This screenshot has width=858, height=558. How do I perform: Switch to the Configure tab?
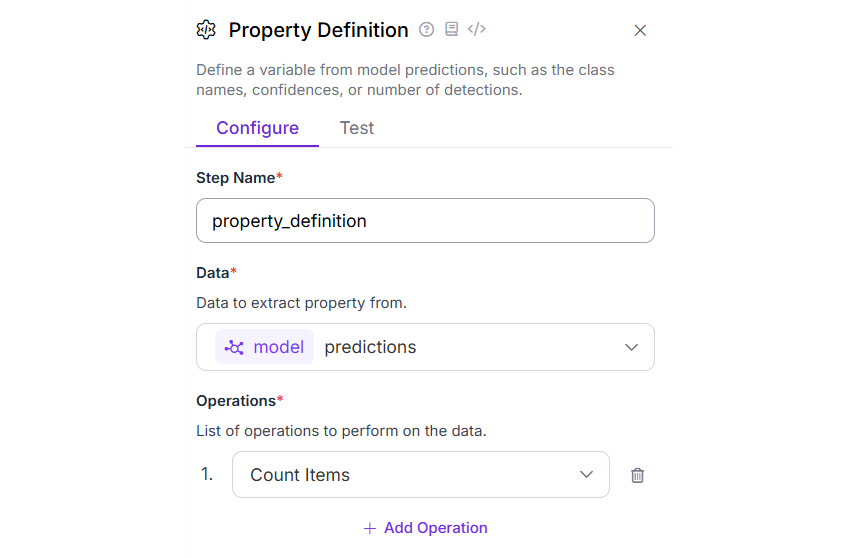(257, 128)
